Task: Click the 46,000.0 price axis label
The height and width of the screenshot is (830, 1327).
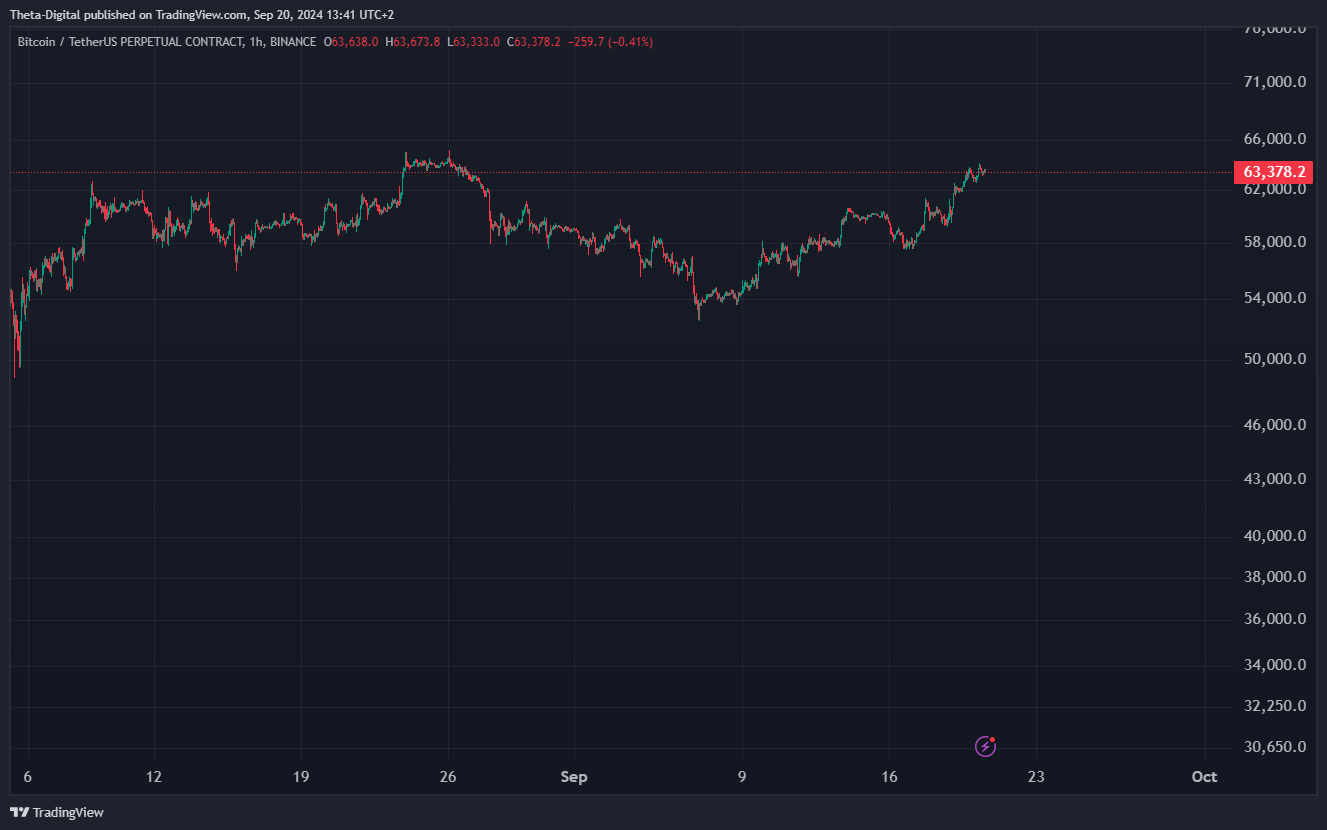Action: point(1274,424)
